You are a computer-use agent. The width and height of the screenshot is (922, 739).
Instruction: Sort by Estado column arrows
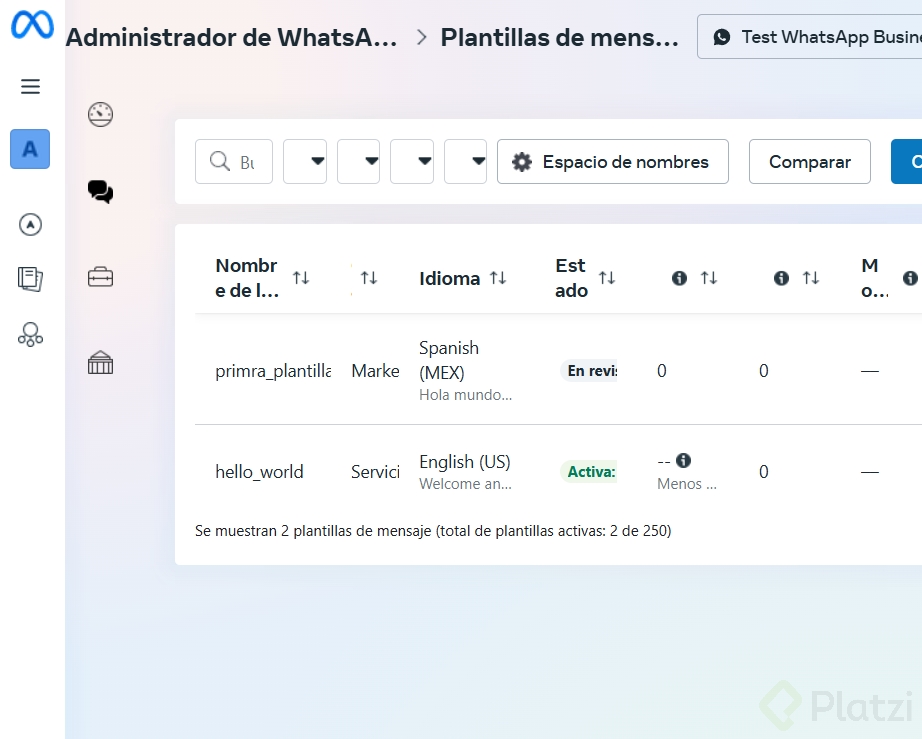tap(607, 277)
